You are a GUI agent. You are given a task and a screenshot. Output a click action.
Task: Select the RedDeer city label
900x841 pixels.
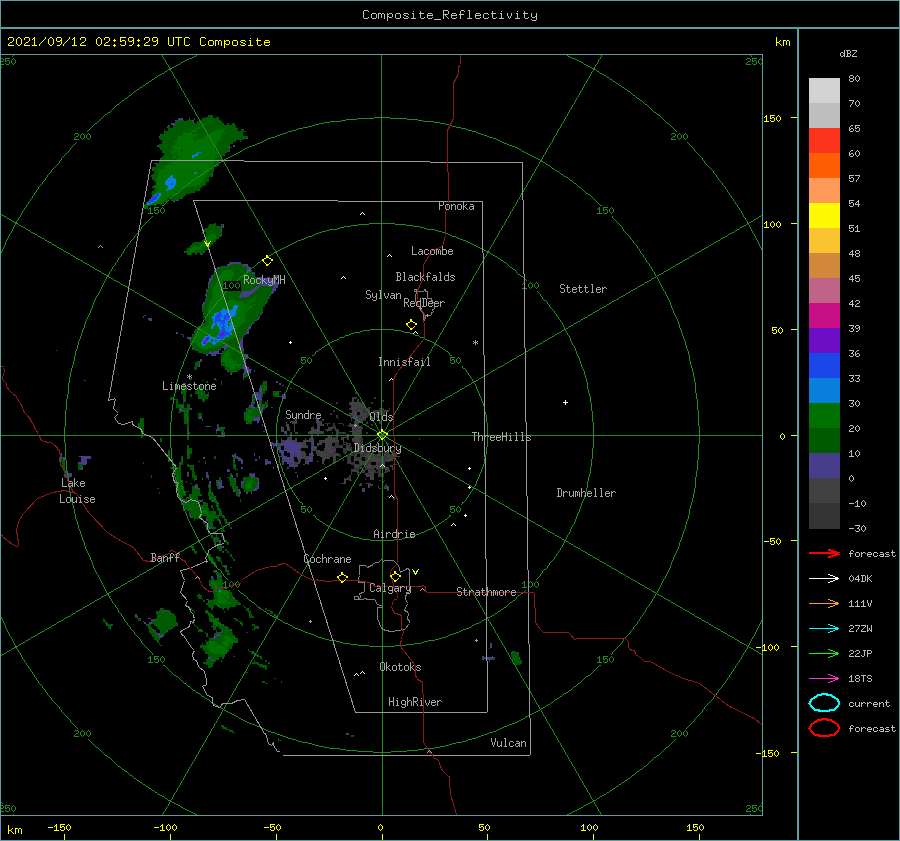click(x=424, y=303)
